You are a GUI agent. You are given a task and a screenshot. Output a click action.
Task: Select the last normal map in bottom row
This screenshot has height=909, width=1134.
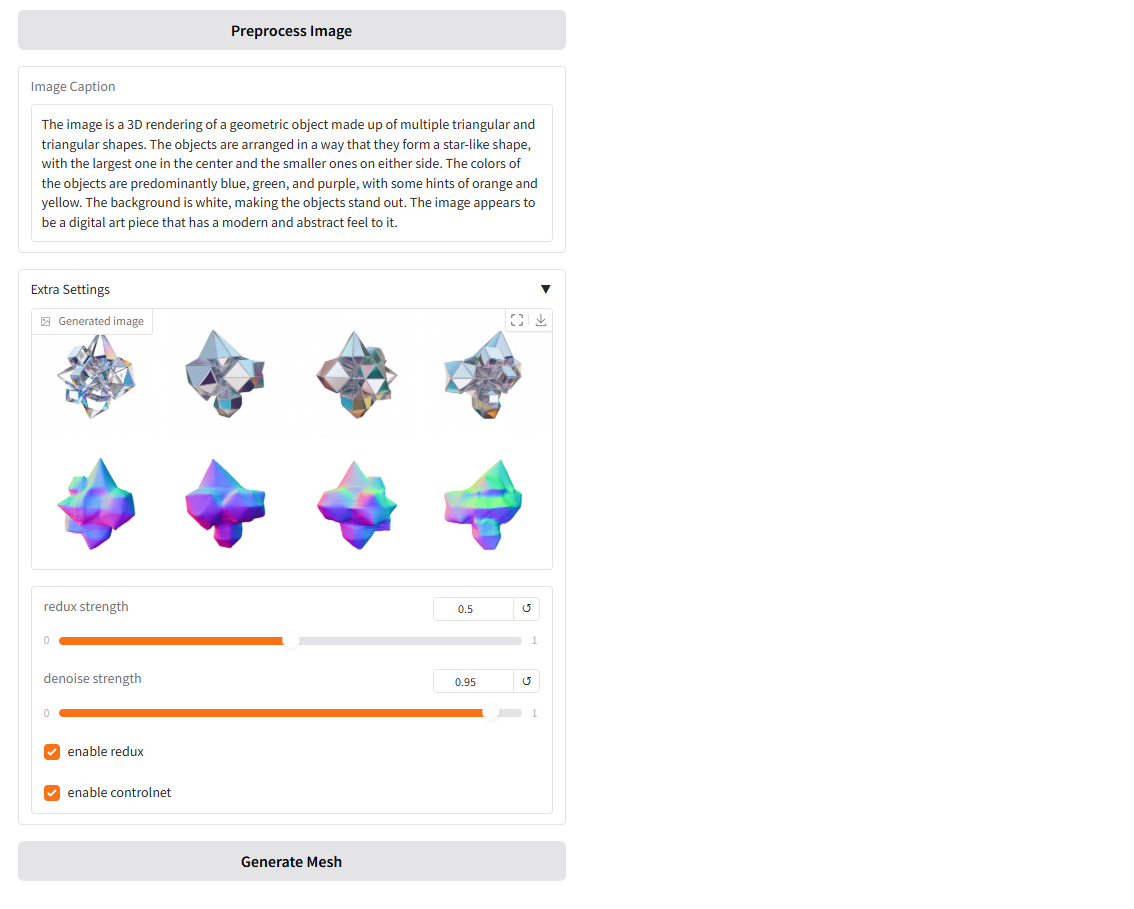click(x=484, y=504)
